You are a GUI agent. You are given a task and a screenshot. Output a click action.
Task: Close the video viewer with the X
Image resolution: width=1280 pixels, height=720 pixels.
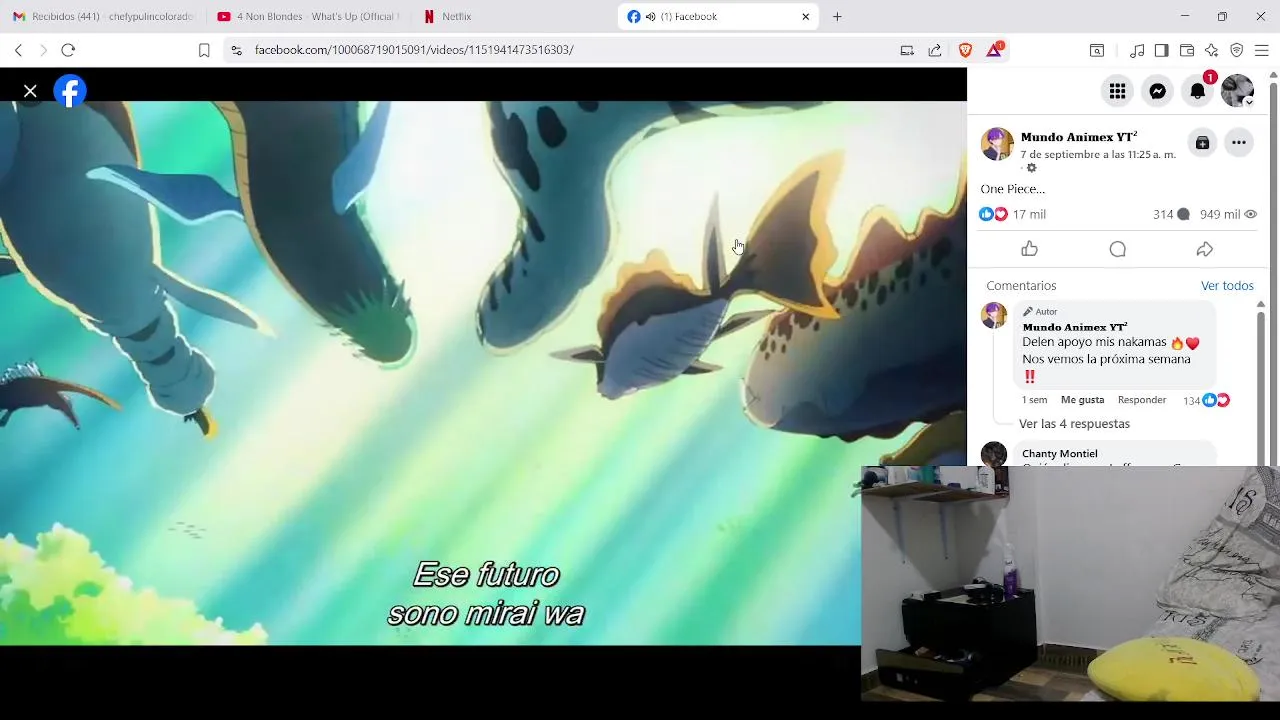click(x=30, y=92)
